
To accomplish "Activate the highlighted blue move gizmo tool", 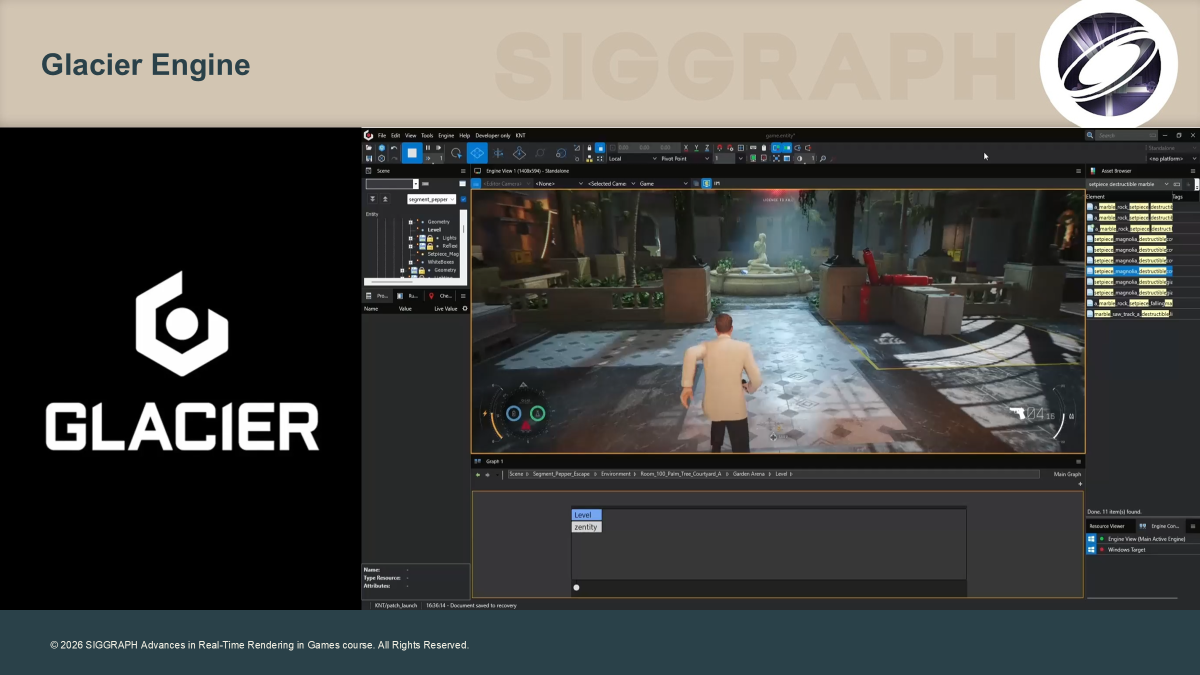I will coord(477,153).
